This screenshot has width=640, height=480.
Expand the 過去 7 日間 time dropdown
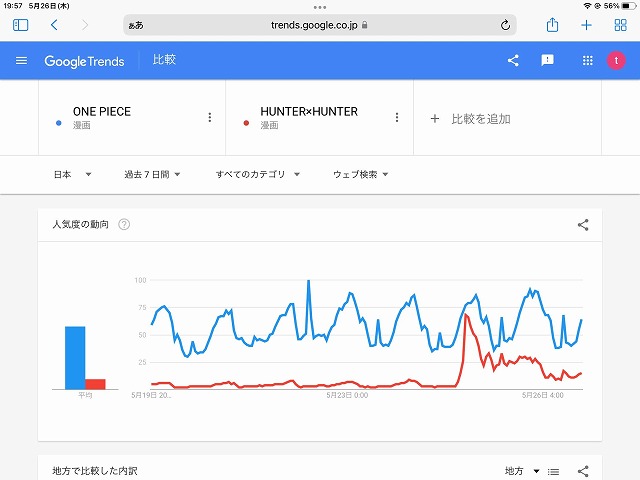(152, 175)
